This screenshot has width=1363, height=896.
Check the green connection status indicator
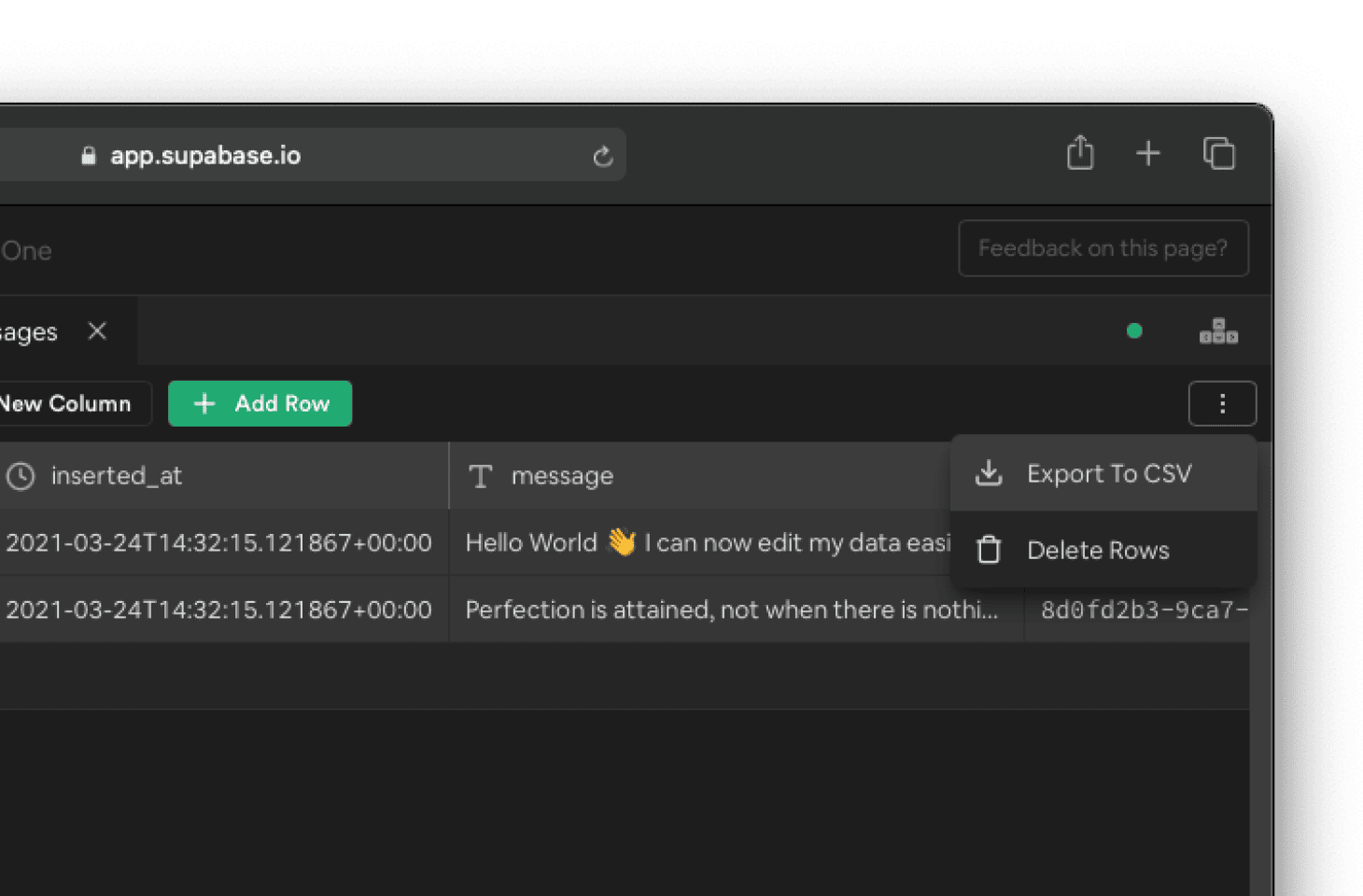(1134, 330)
